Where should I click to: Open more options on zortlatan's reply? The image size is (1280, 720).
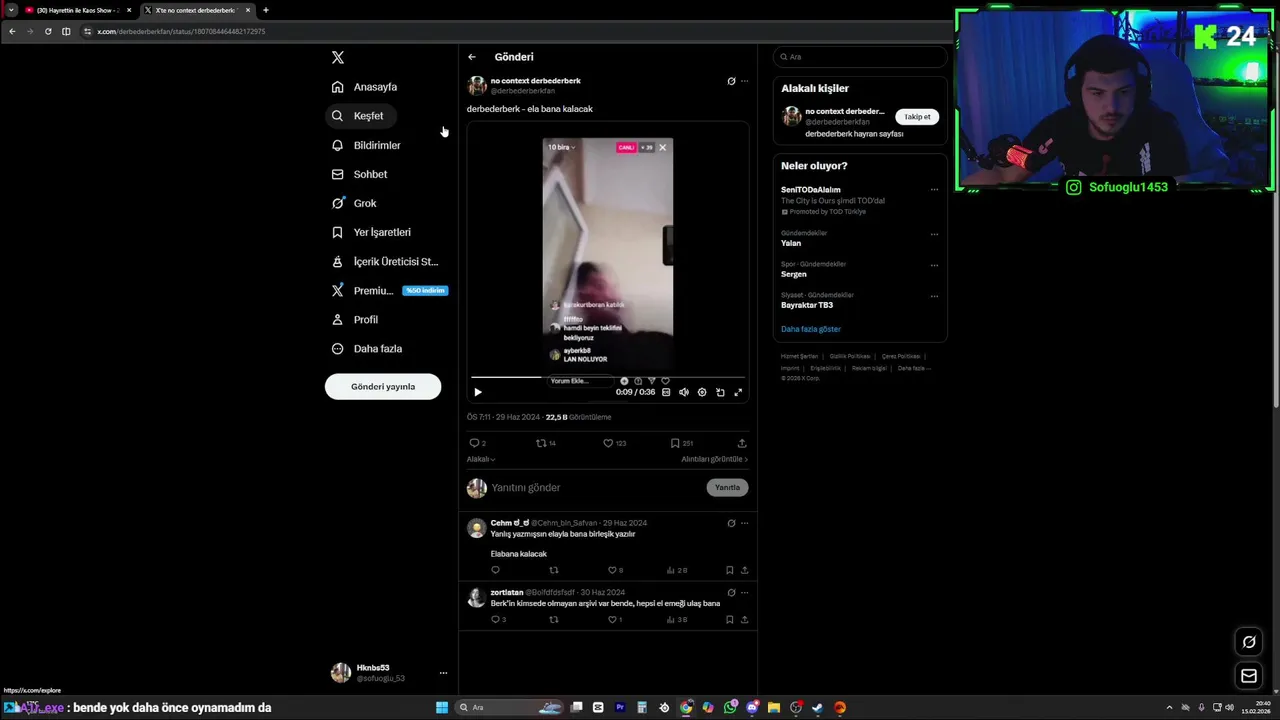[x=744, y=592]
